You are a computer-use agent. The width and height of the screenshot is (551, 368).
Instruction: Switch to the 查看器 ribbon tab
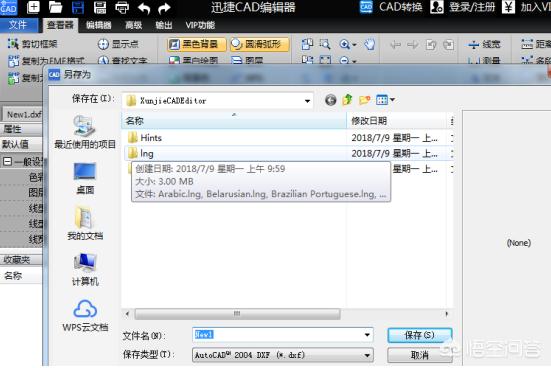coord(60,25)
